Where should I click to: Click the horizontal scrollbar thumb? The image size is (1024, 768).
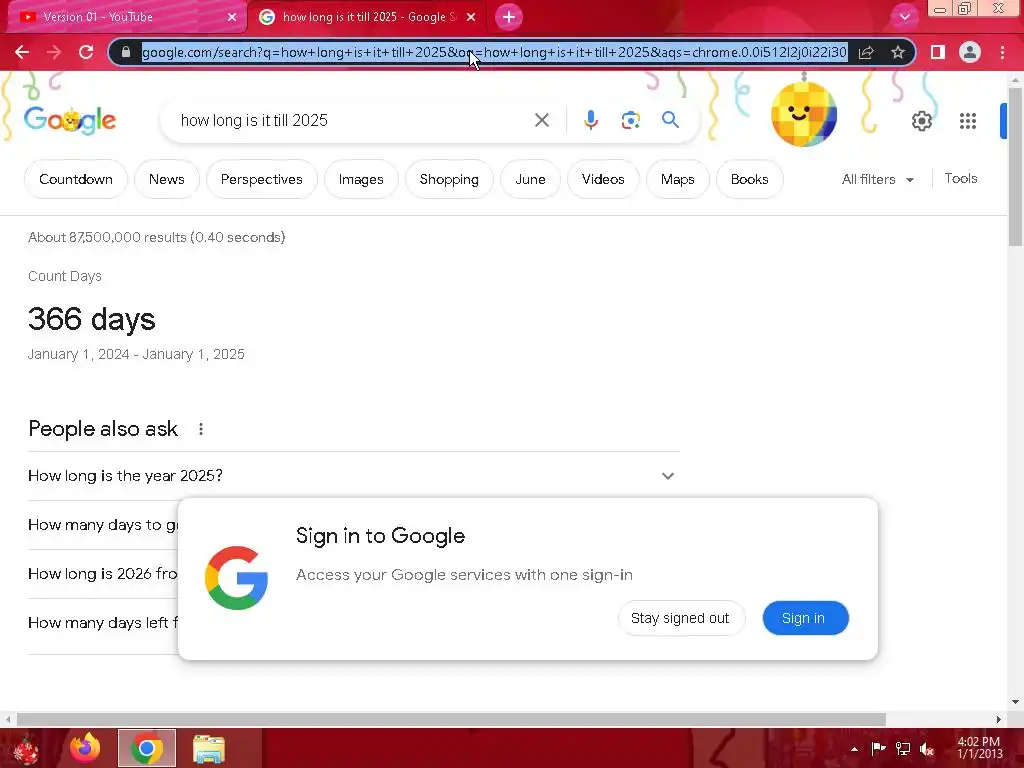coord(451,719)
